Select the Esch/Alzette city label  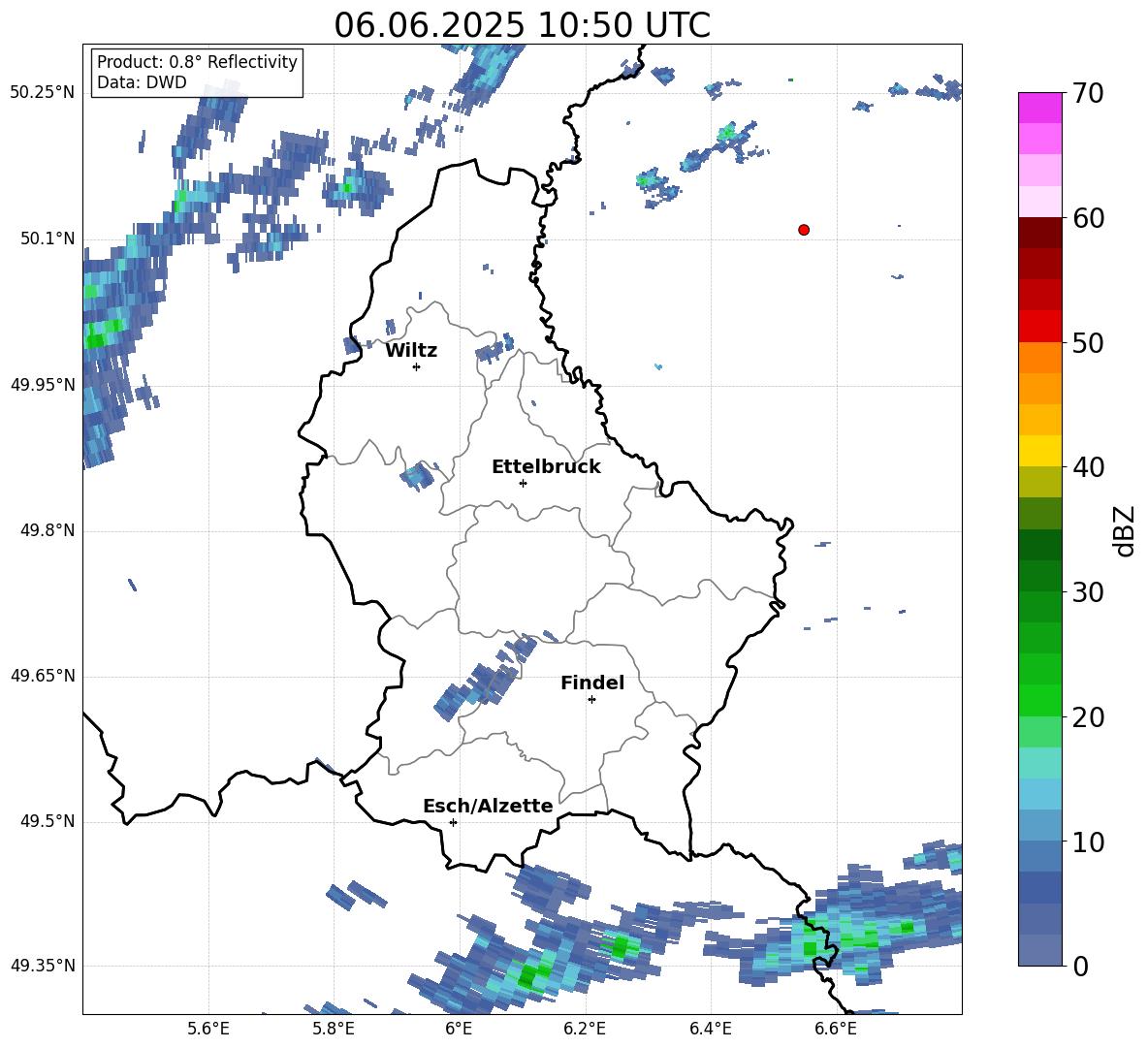pos(489,807)
